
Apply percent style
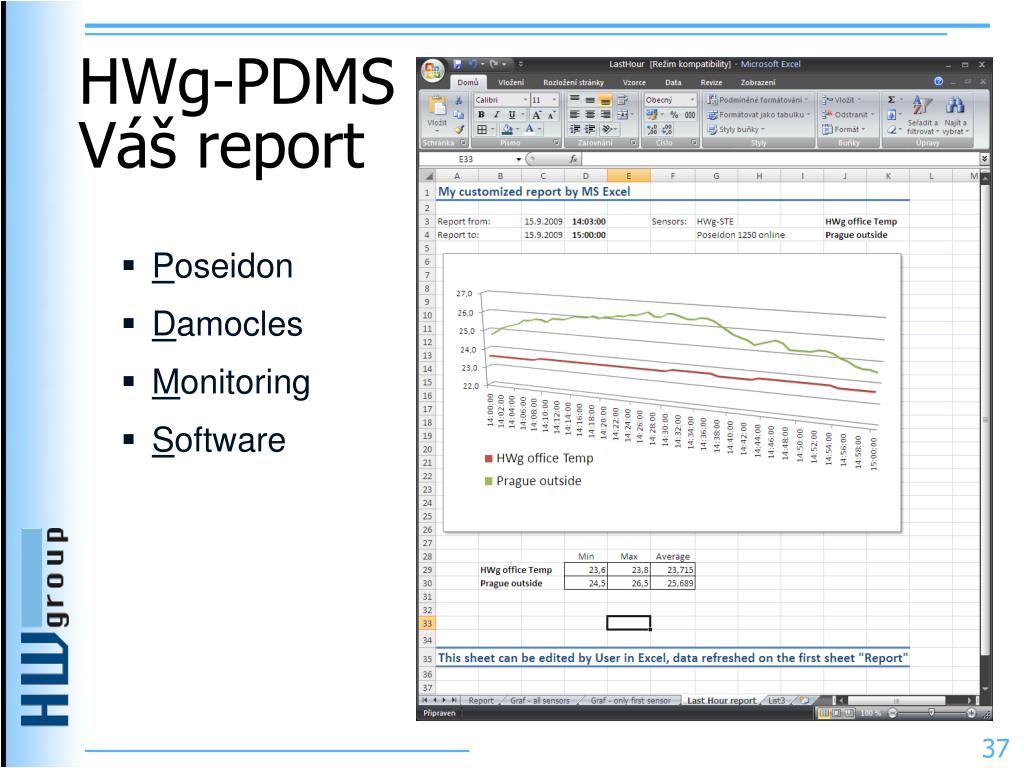[x=674, y=115]
